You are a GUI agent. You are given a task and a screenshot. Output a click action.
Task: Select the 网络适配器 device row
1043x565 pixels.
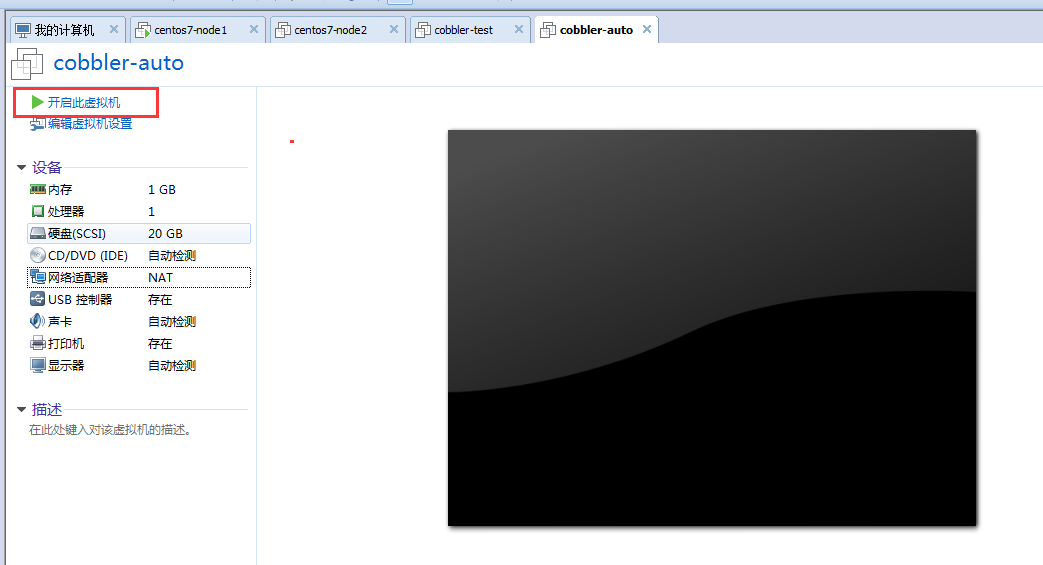pyautogui.click(x=138, y=278)
